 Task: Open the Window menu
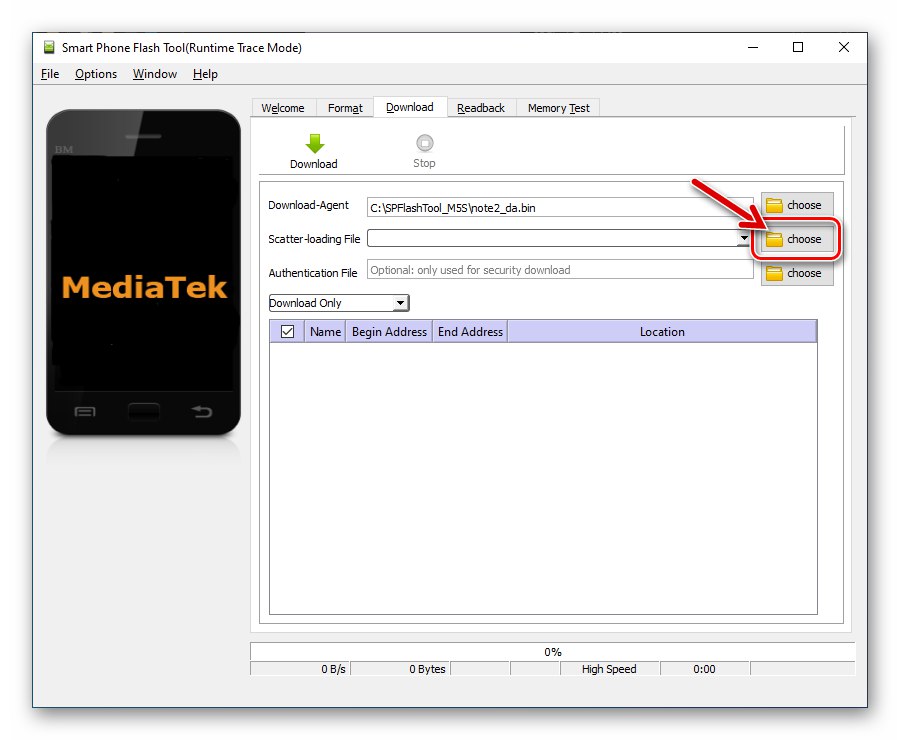pos(155,74)
